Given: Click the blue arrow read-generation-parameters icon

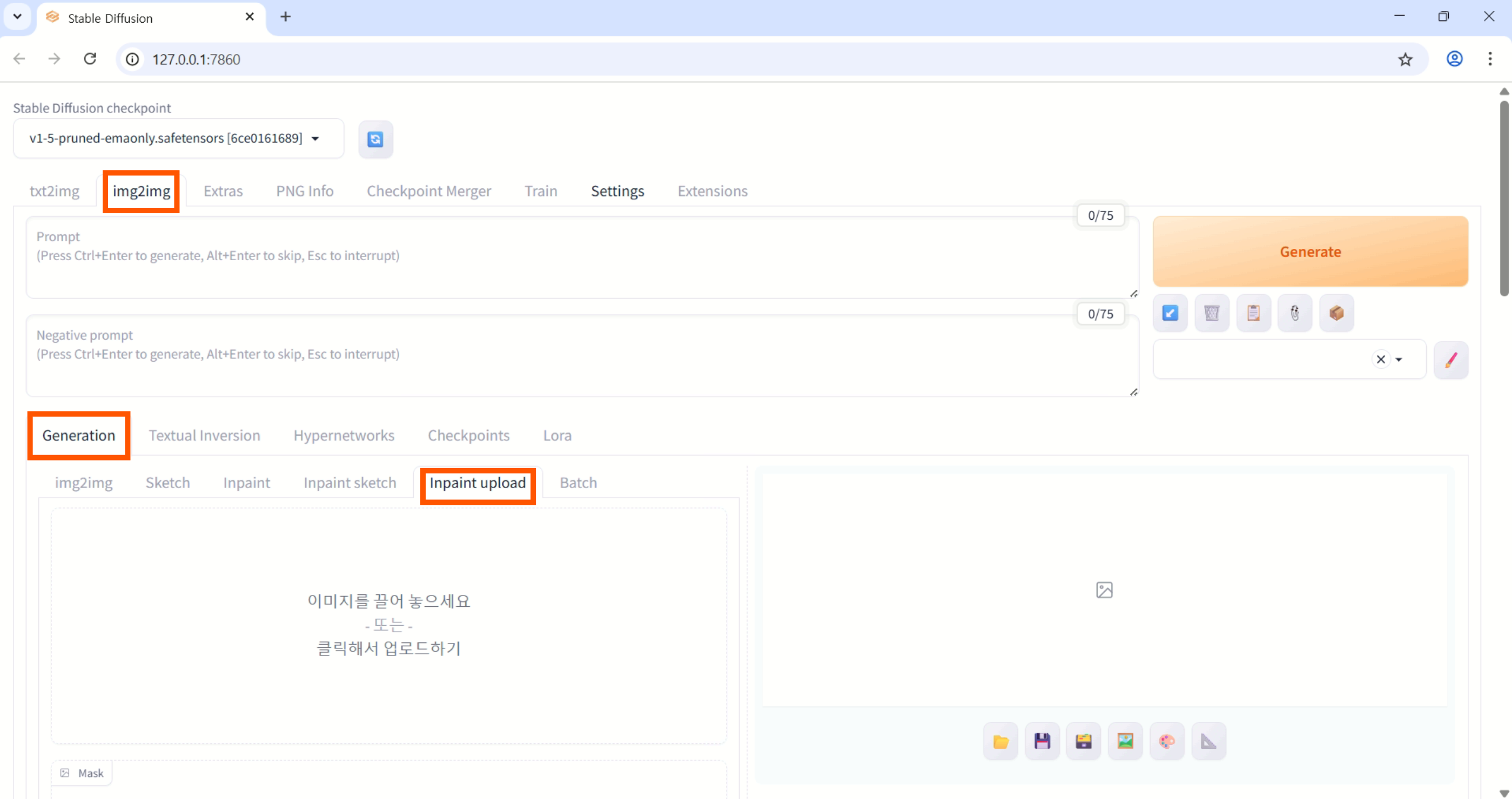Looking at the screenshot, I should point(1170,313).
